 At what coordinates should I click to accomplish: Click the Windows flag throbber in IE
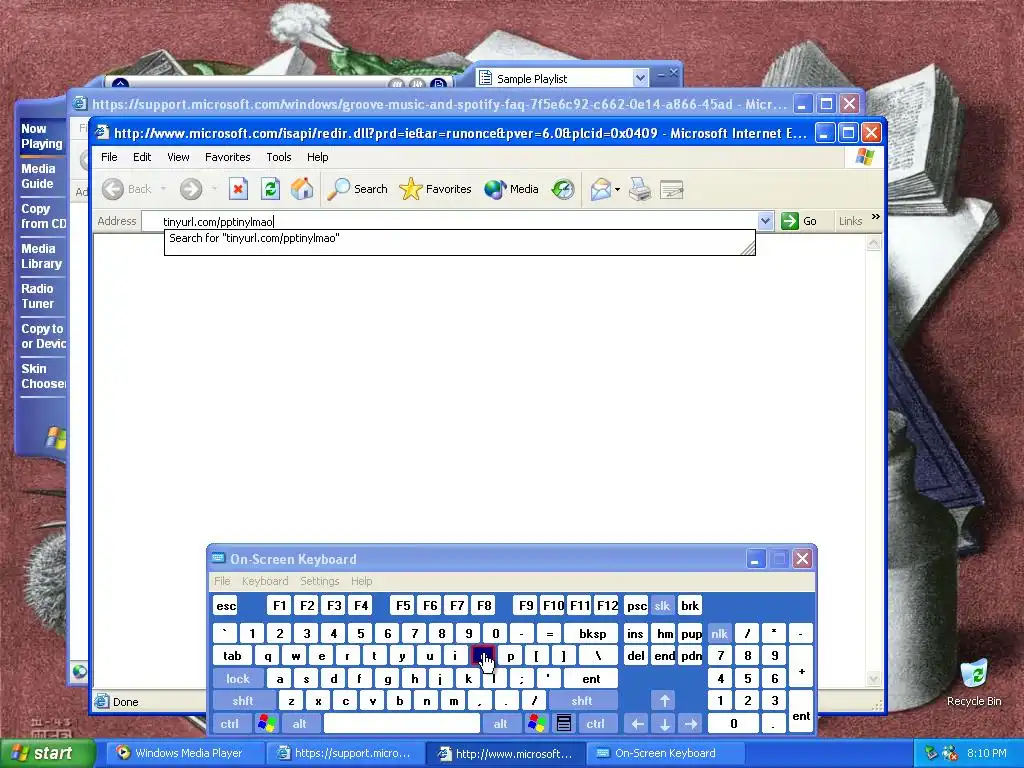[865, 157]
